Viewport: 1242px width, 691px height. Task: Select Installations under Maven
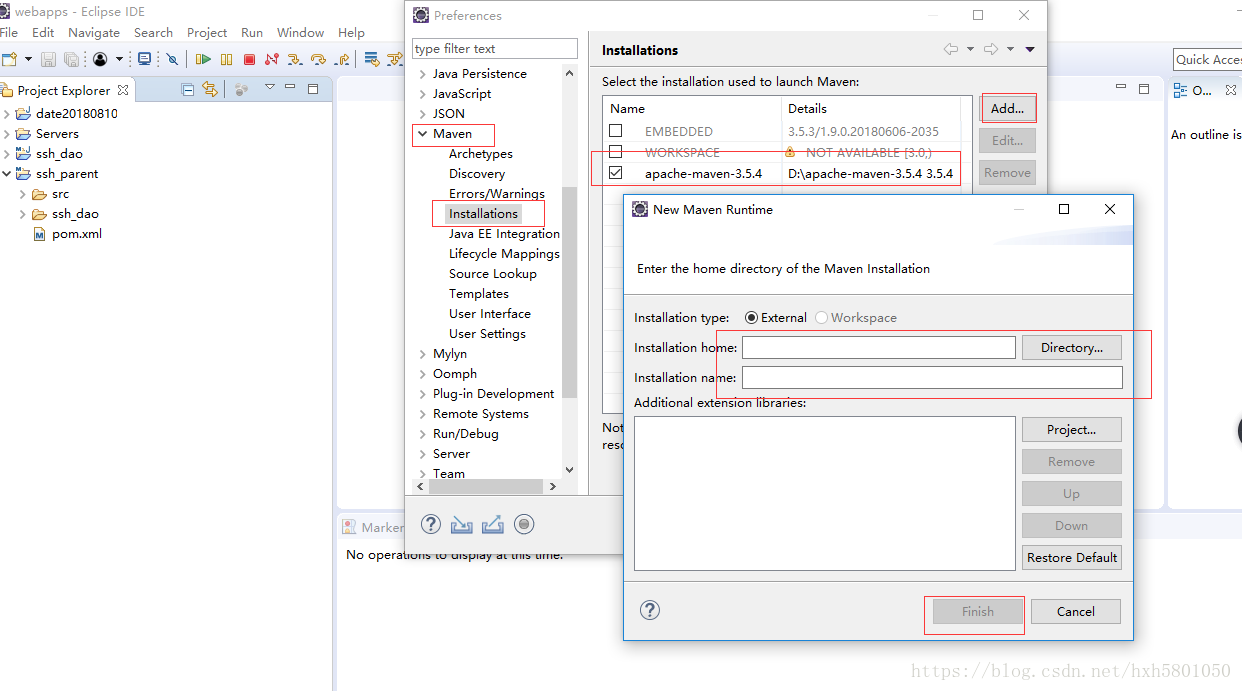(x=483, y=214)
